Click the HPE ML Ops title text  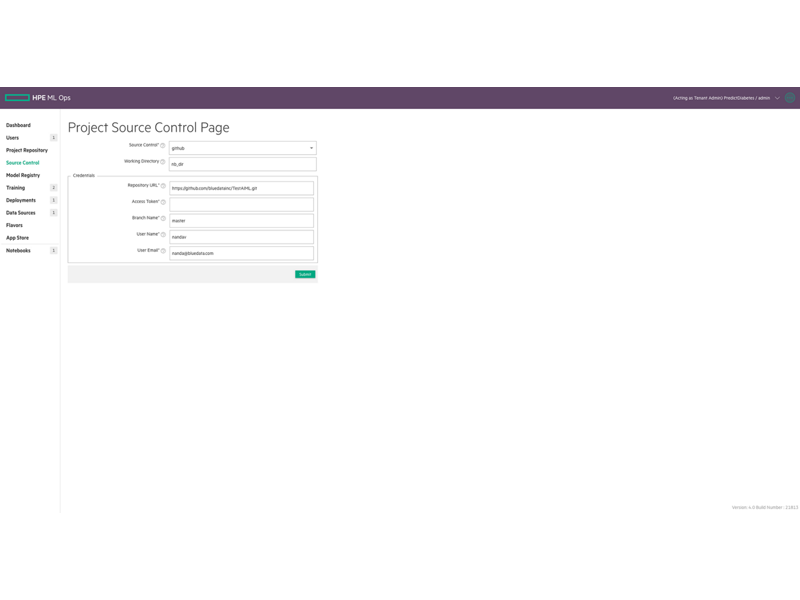click(52, 98)
